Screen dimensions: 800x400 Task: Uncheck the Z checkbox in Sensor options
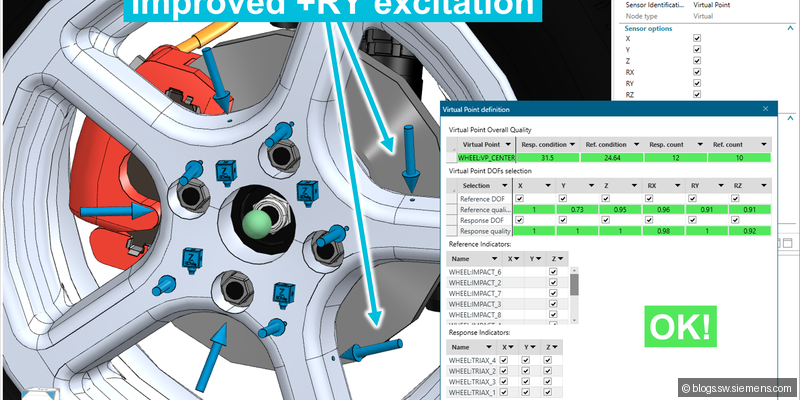coord(697,60)
